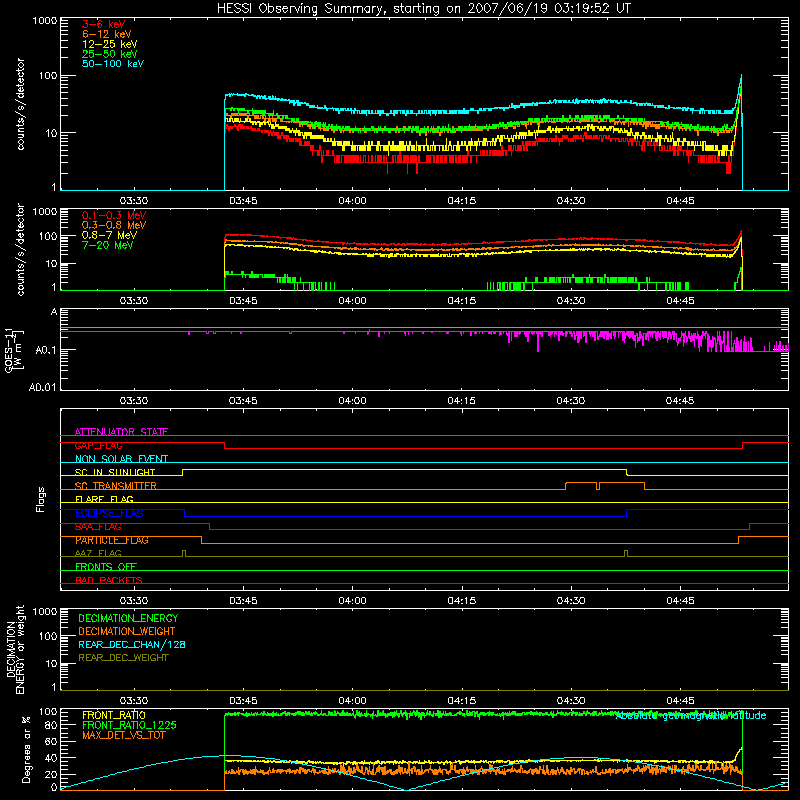Screen dimensions: 800x800
Task: Click the 12-25 keV legend entry
Action: point(110,44)
